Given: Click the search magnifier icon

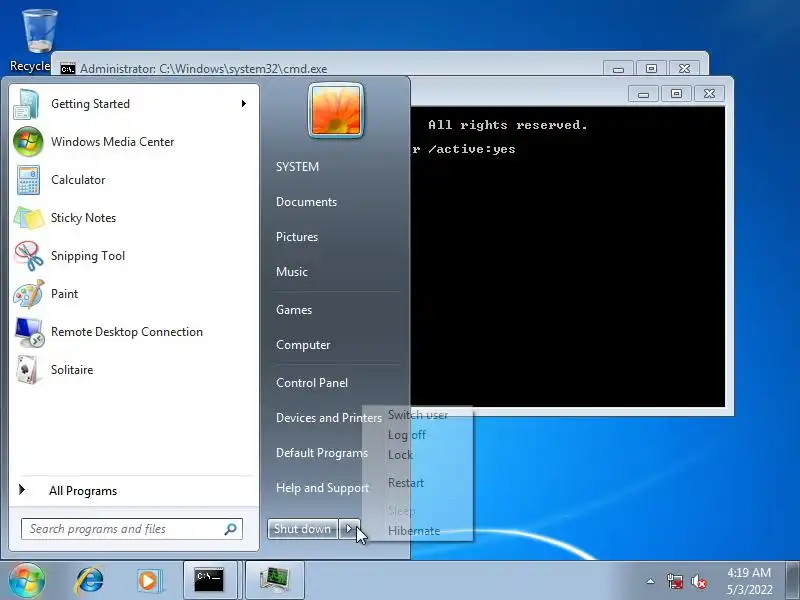Looking at the screenshot, I should click(x=231, y=529).
